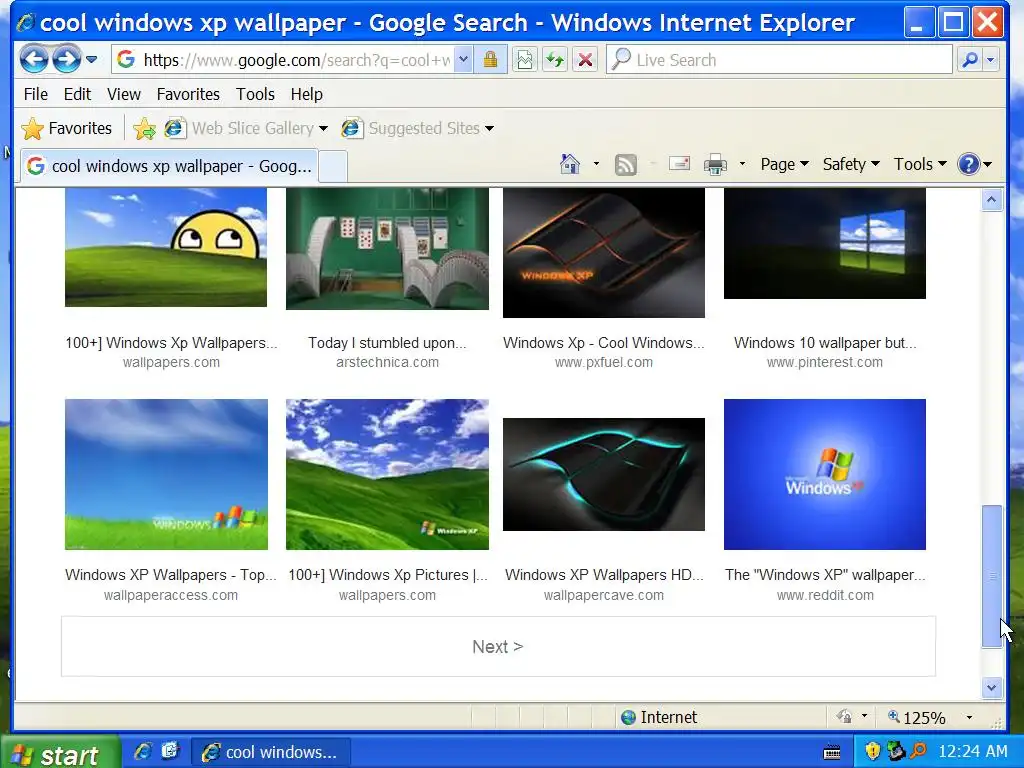1024x768 pixels.
Task: Click the RSS feeds icon
Action: (x=626, y=165)
